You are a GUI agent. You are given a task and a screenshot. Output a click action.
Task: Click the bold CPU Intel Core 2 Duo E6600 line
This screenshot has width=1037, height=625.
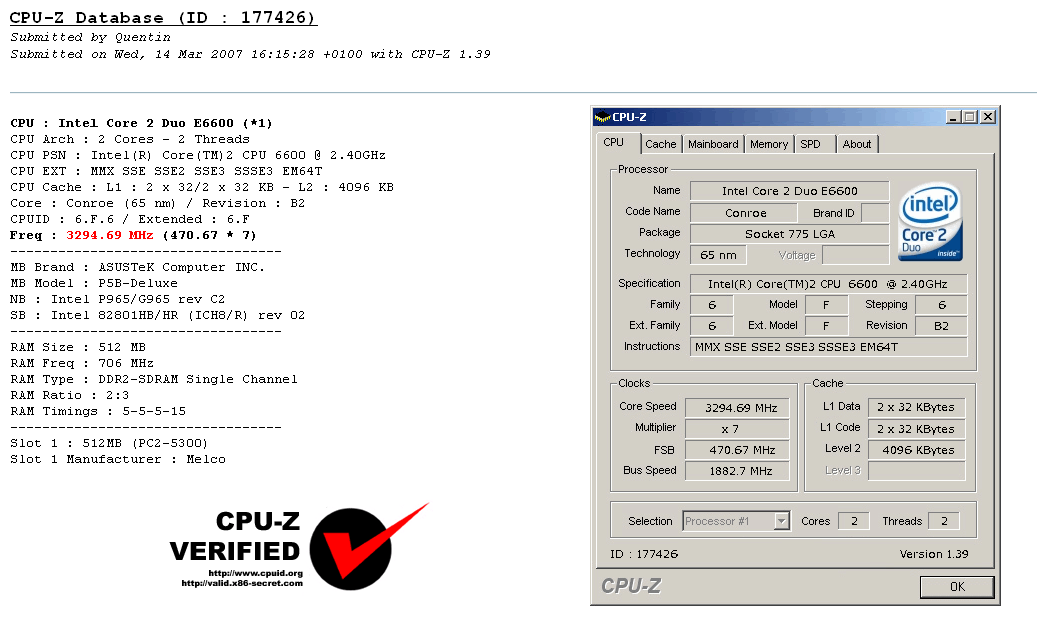point(141,123)
